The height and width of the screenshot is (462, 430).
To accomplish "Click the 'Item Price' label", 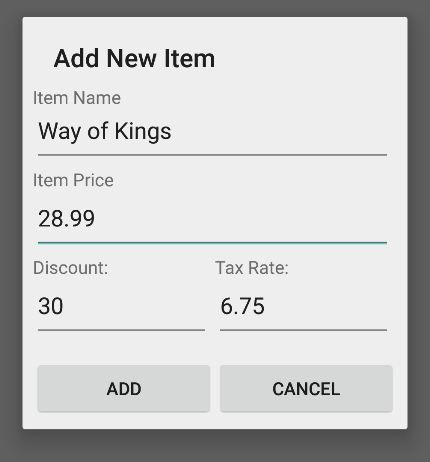I will pos(73,180).
